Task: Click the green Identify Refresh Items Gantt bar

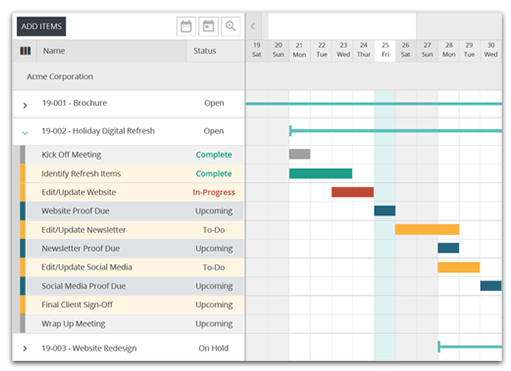Action: tap(321, 173)
